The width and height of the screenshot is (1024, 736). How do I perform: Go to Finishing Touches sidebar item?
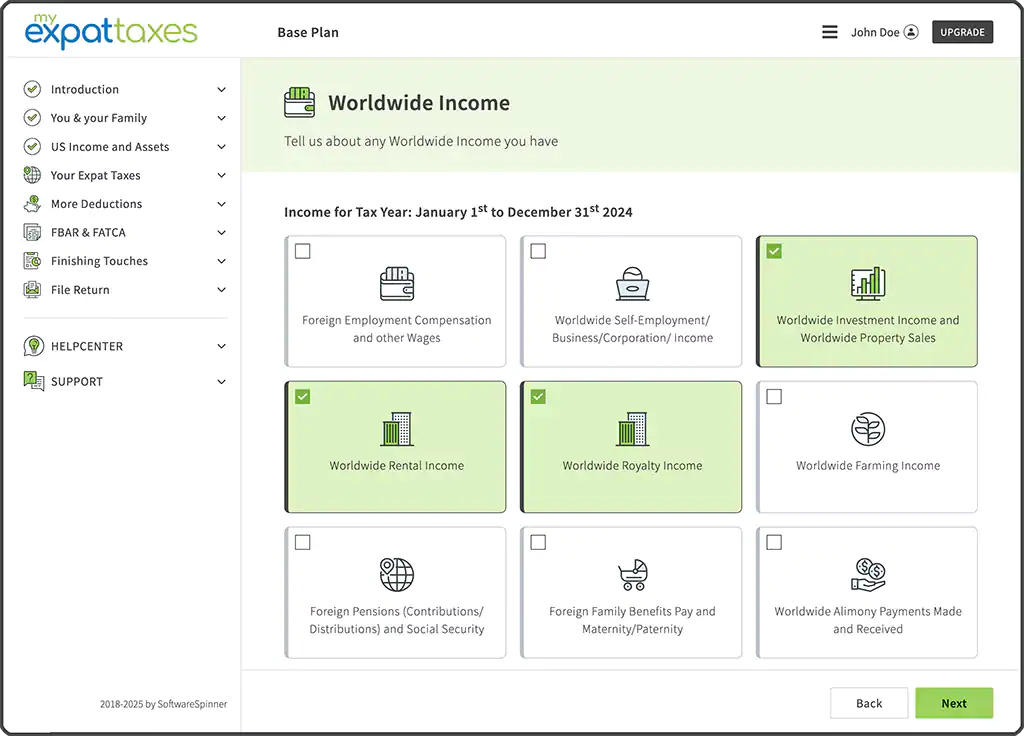click(99, 261)
